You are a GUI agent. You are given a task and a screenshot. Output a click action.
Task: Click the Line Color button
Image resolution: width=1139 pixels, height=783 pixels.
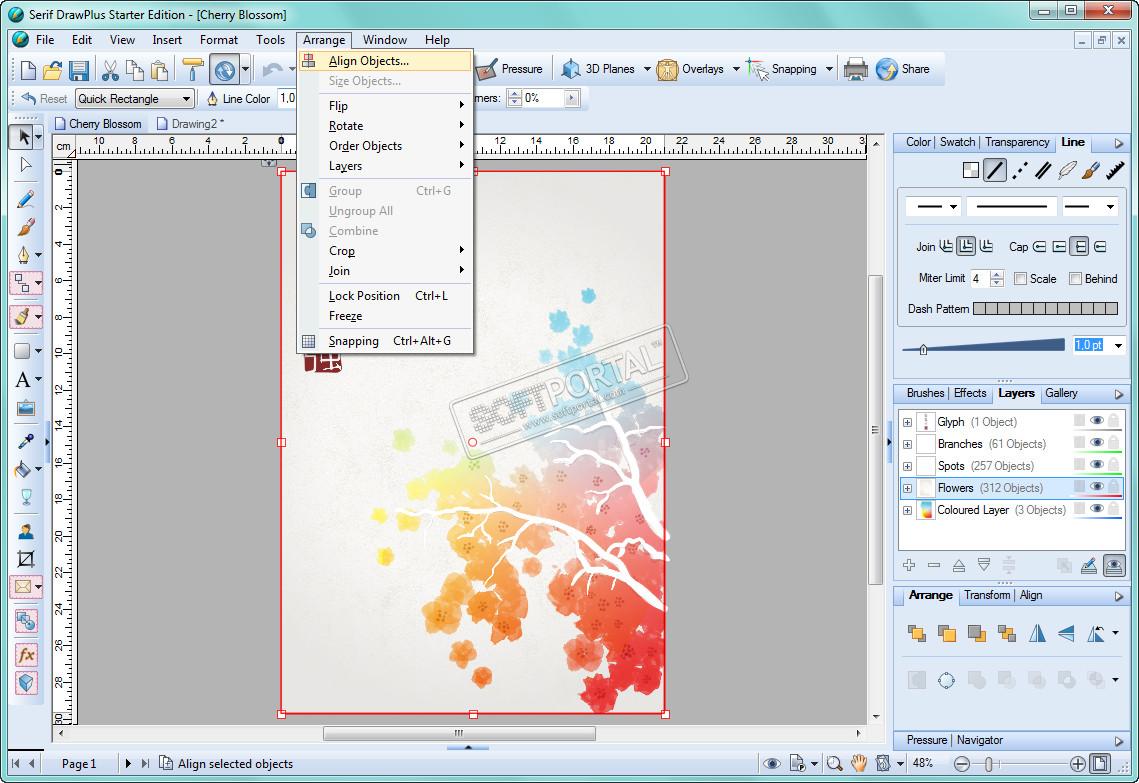238,99
